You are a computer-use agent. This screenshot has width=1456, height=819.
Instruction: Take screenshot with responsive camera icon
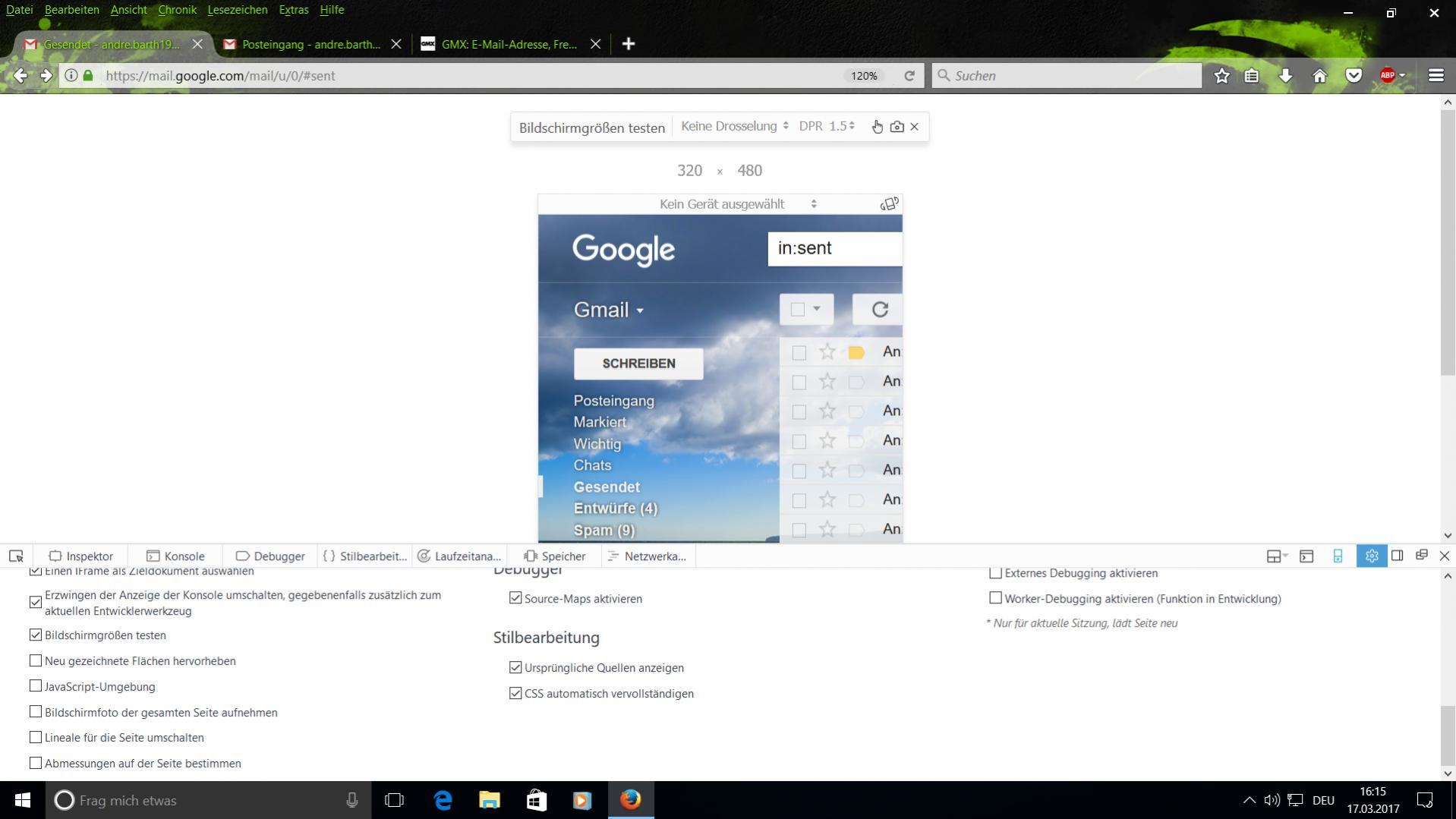click(x=897, y=127)
